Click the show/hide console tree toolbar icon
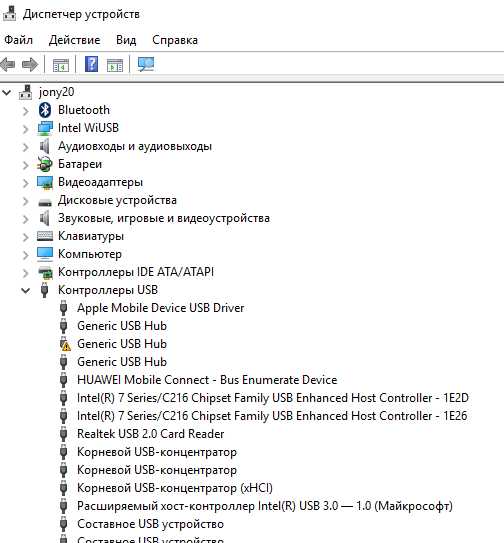 pyautogui.click(x=61, y=65)
